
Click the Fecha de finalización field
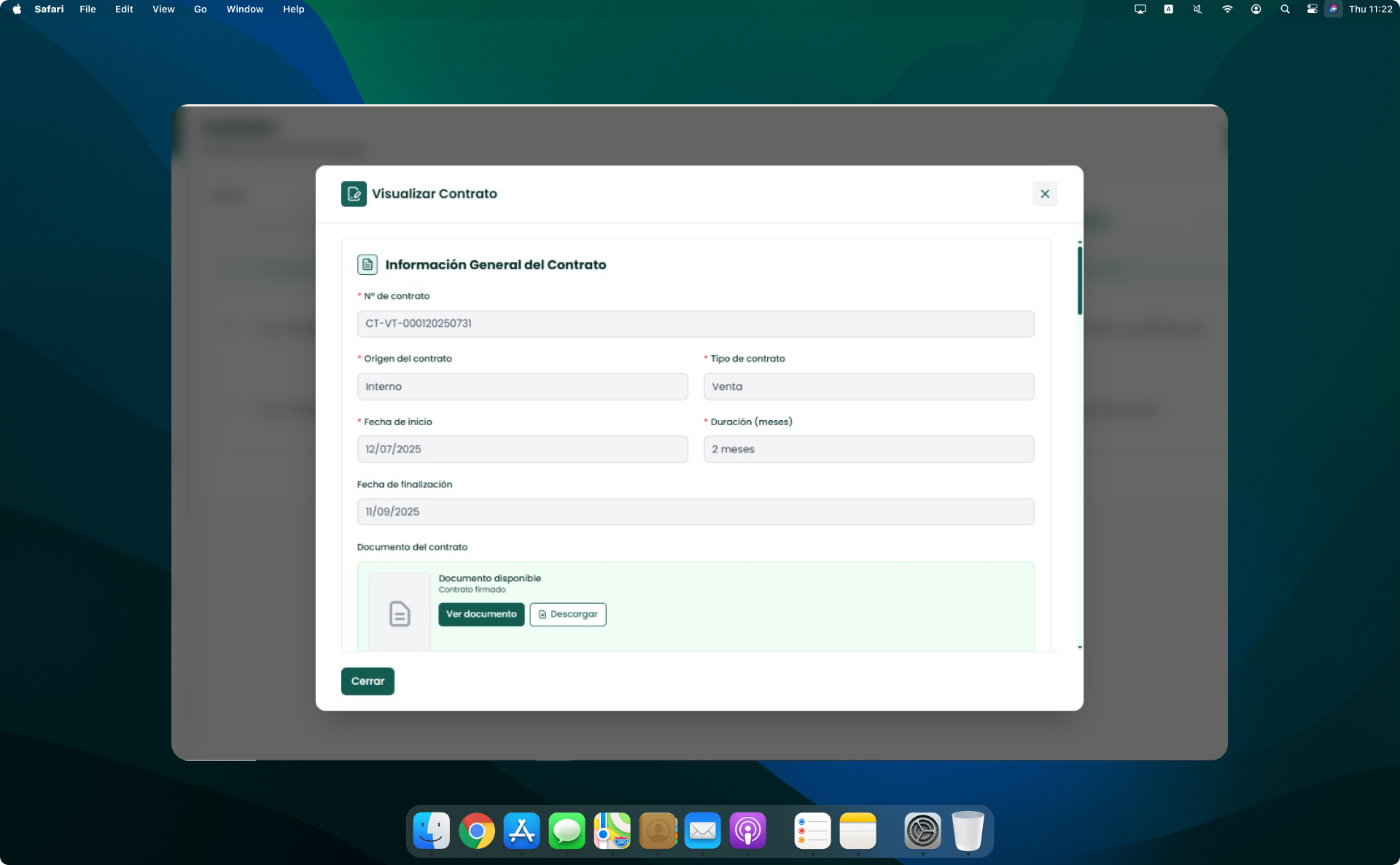[695, 512]
